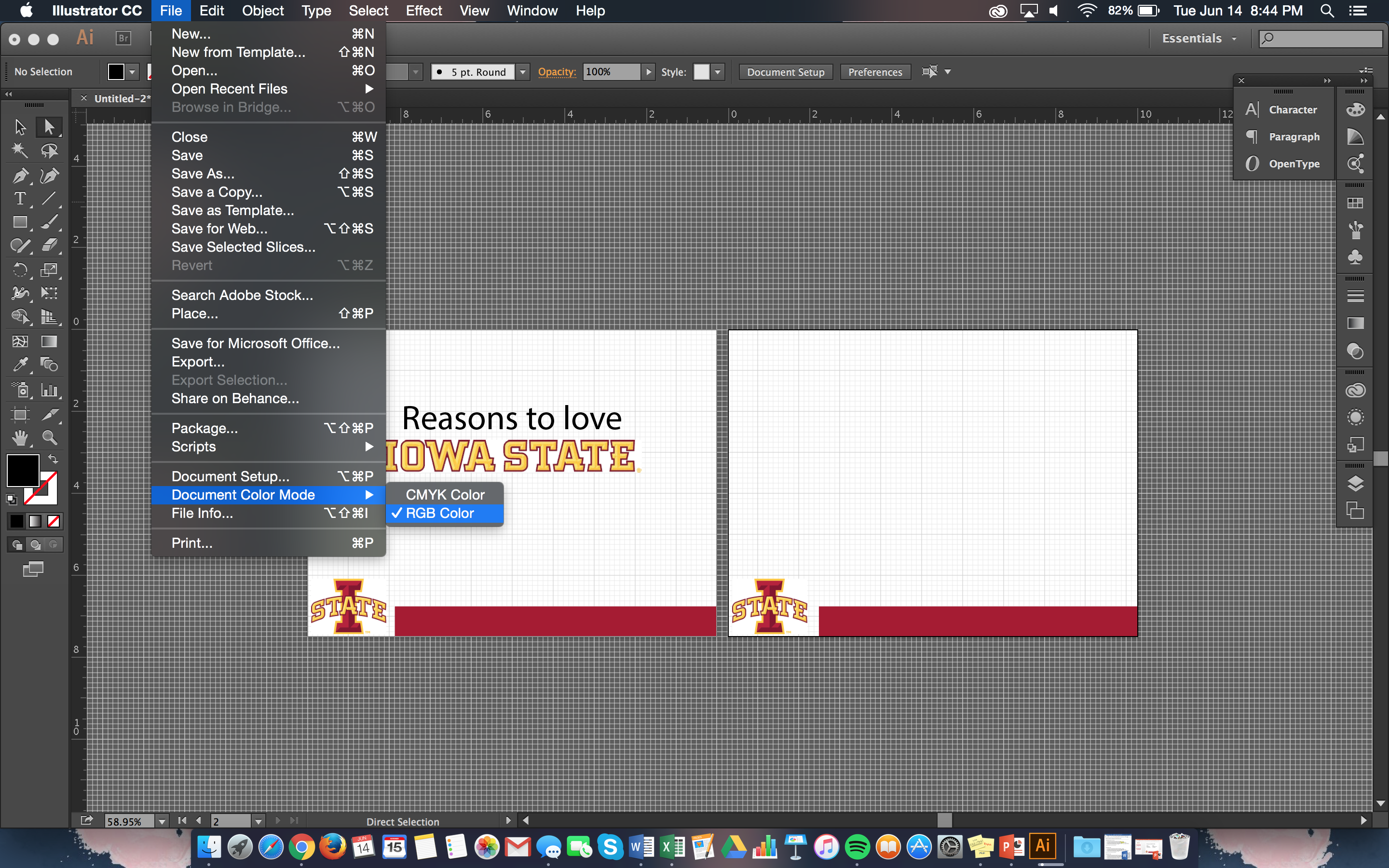Click the Layers panel icon
The width and height of the screenshot is (1389, 868).
coord(1357,485)
